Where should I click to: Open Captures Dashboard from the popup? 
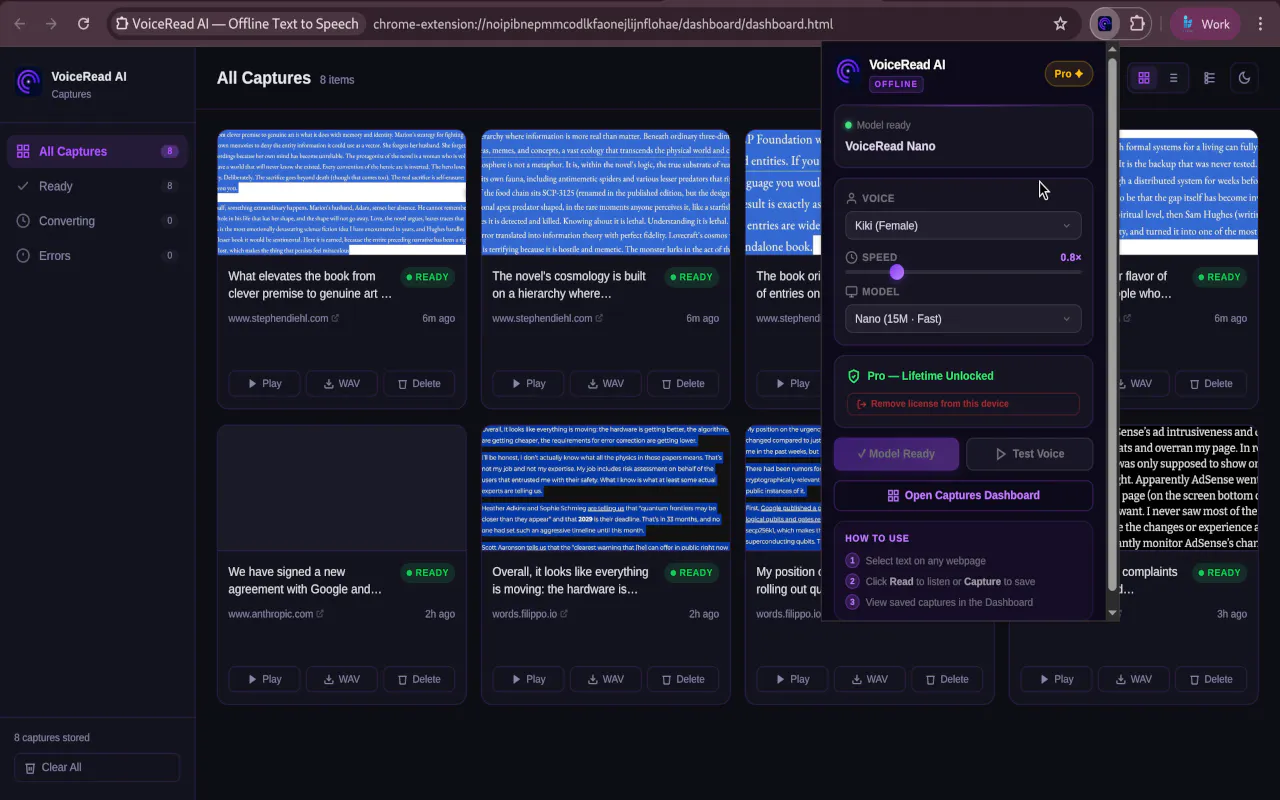(963, 495)
